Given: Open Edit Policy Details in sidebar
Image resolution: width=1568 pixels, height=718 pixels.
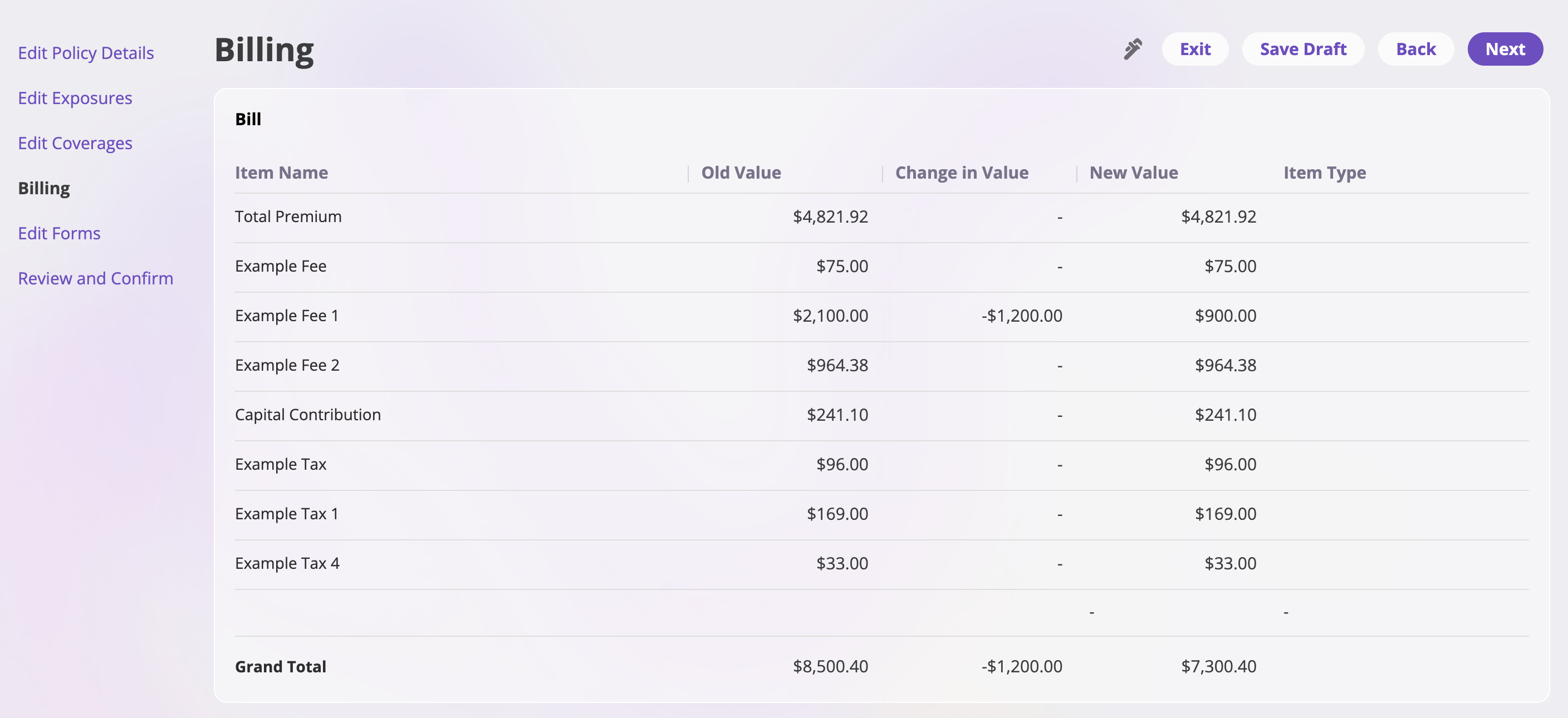Looking at the screenshot, I should 86,53.
